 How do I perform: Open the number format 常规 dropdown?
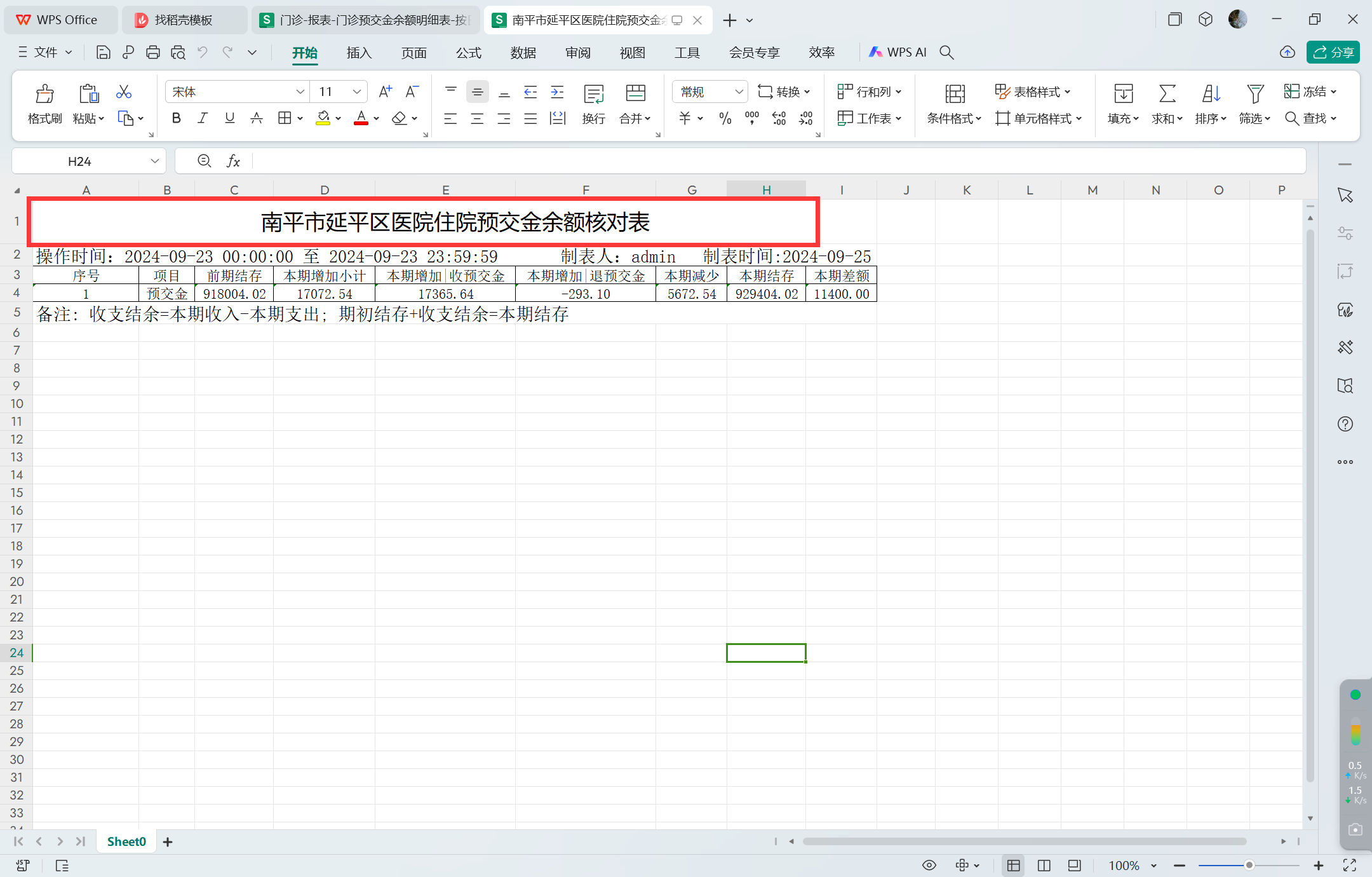pos(739,92)
